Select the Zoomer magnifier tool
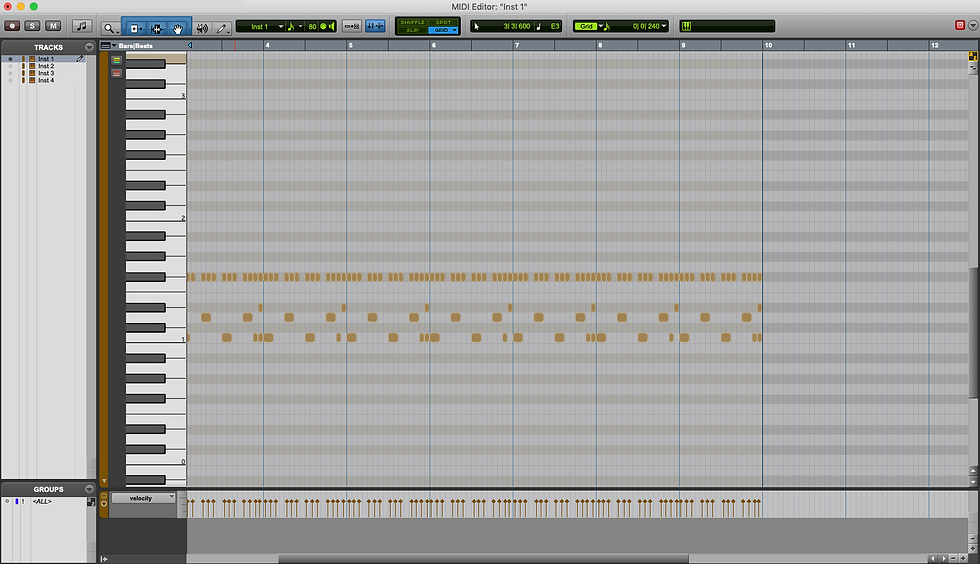Image resolution: width=980 pixels, height=564 pixels. coord(110,28)
